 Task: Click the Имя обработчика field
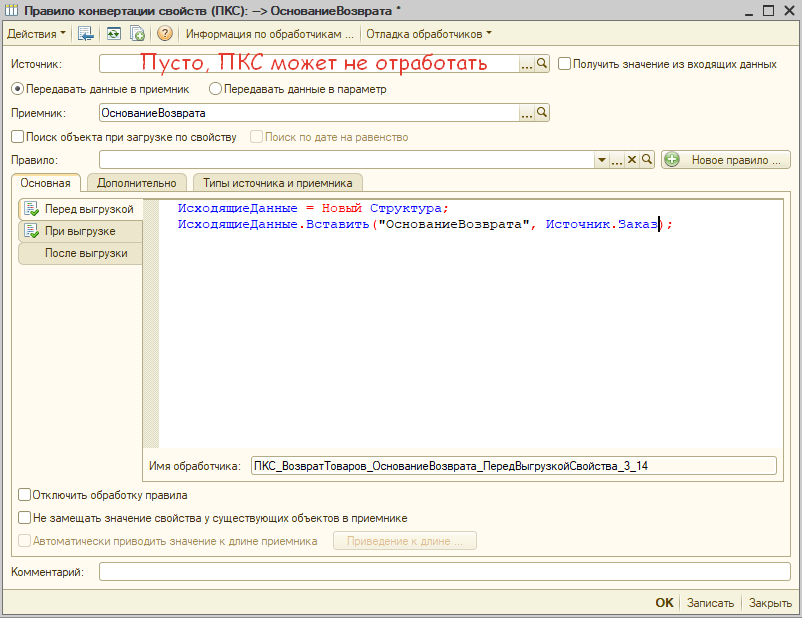pos(514,466)
